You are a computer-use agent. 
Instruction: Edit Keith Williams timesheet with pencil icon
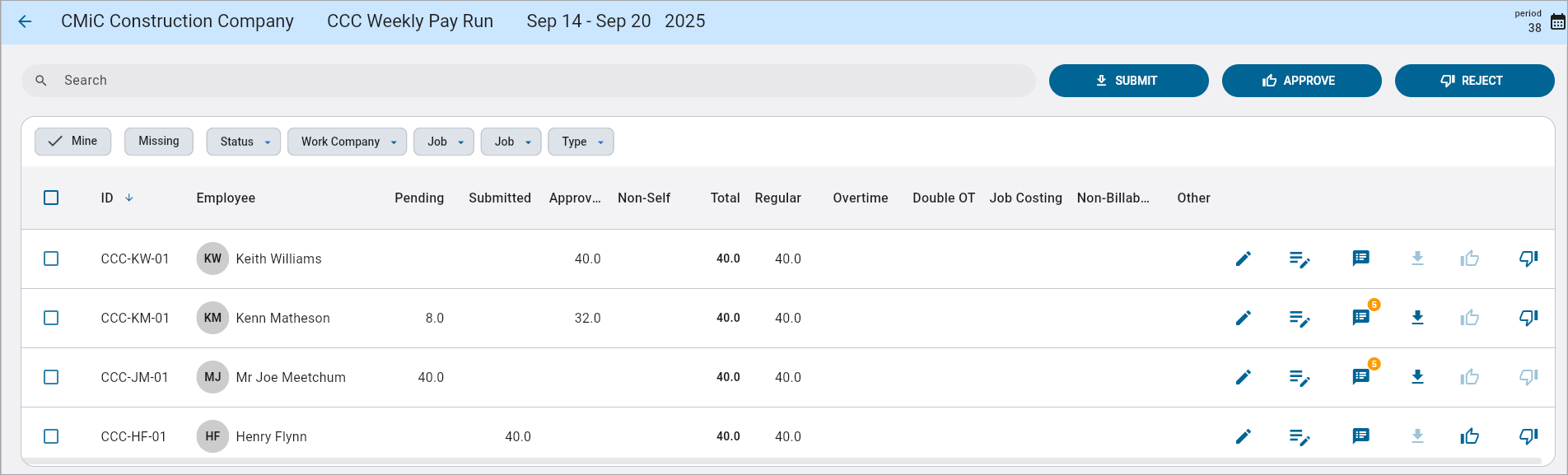coord(1243,258)
